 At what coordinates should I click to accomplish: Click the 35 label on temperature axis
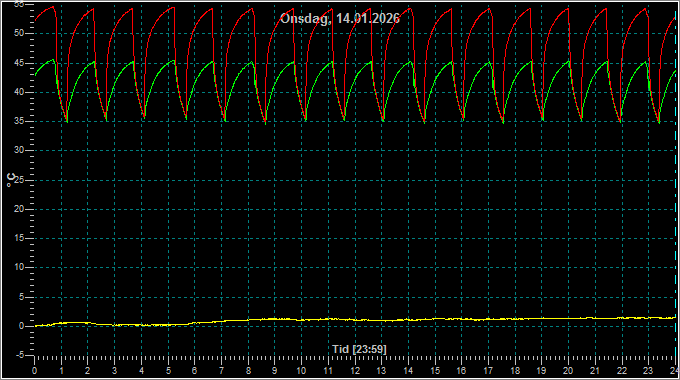tap(19, 121)
